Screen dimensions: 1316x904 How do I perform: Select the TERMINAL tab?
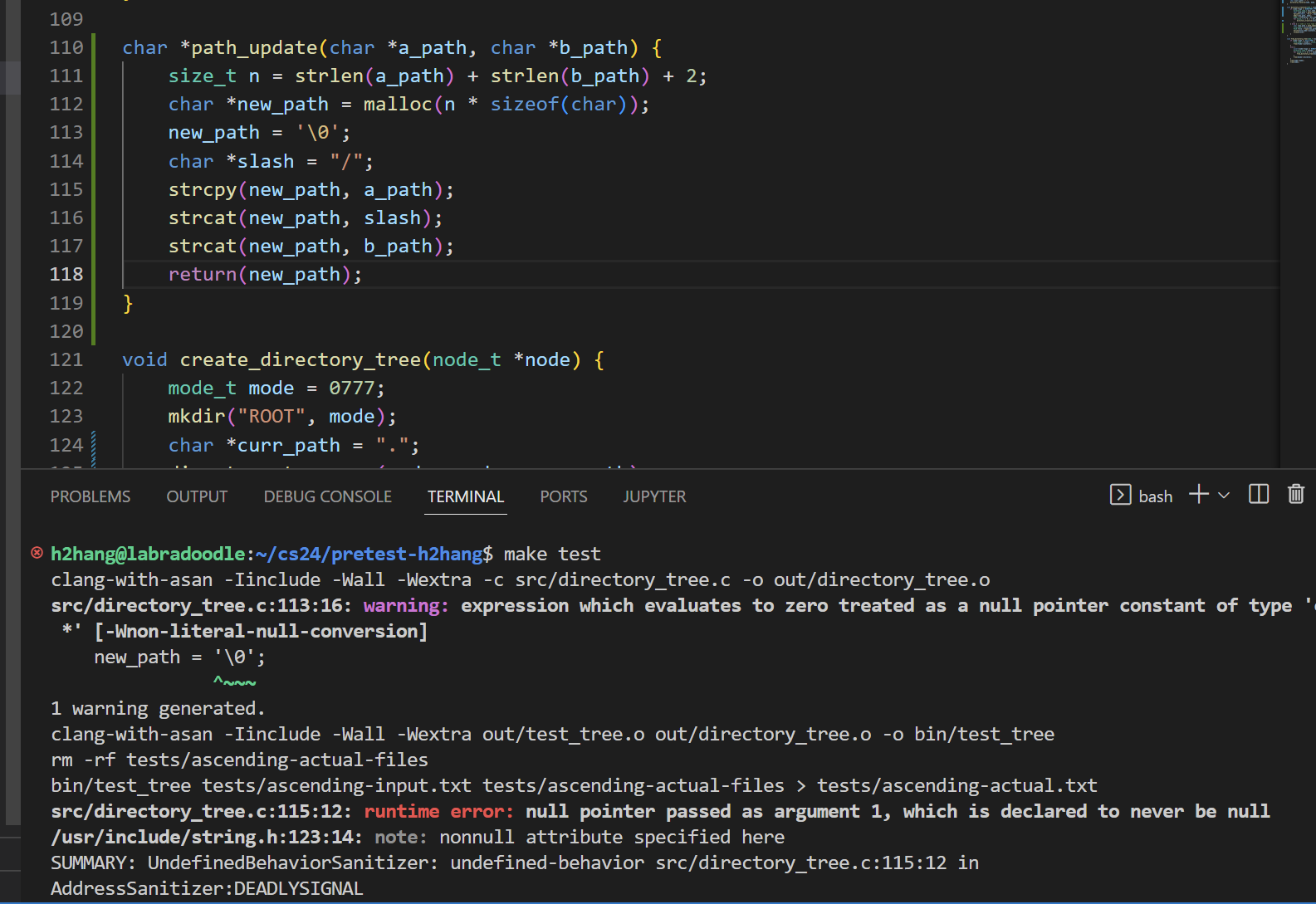click(466, 496)
